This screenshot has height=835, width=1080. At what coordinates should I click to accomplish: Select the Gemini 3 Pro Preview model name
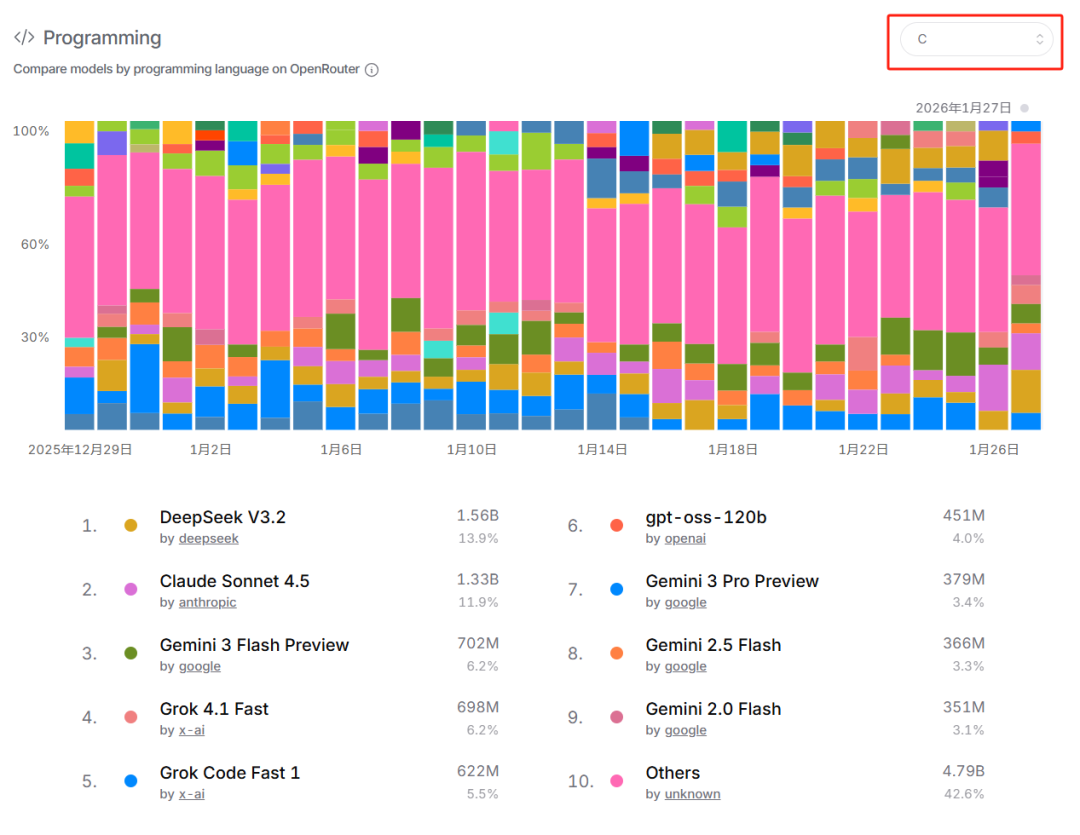(732, 581)
